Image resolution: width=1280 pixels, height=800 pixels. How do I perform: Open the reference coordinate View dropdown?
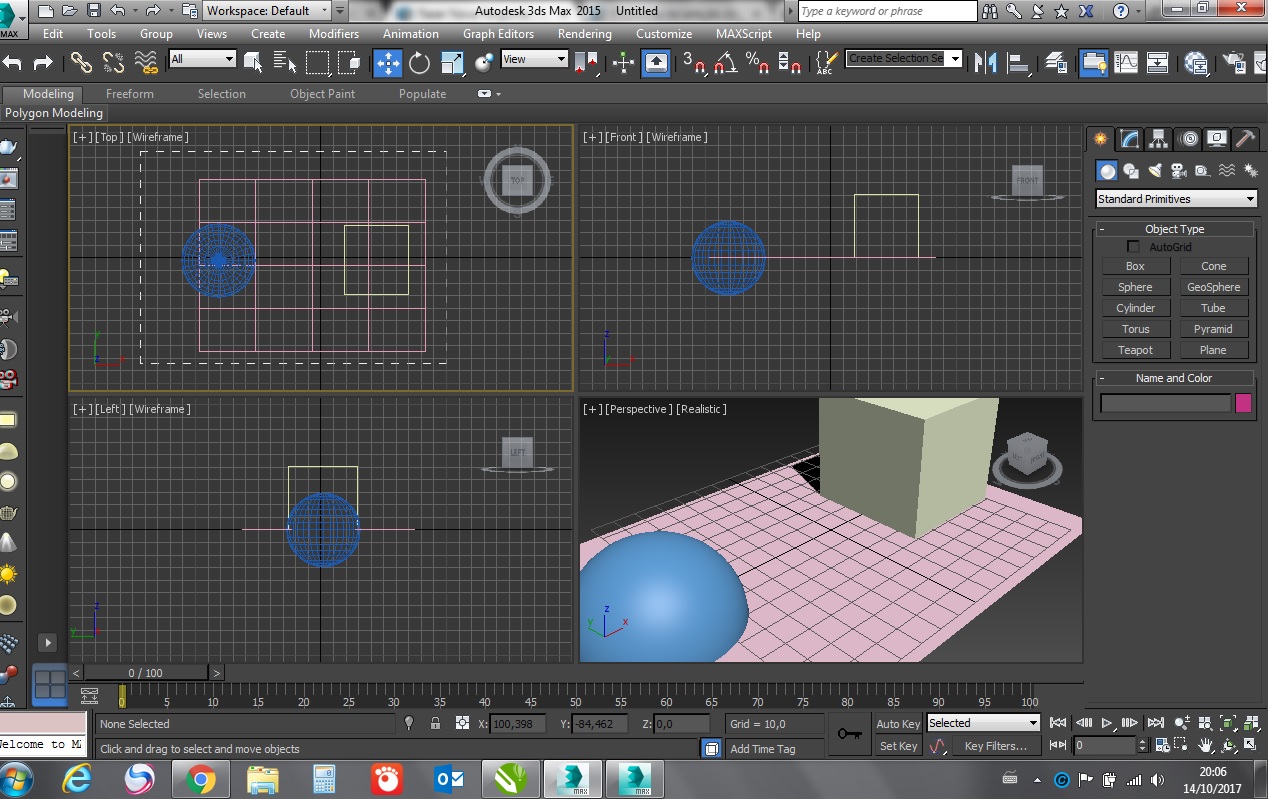point(534,59)
